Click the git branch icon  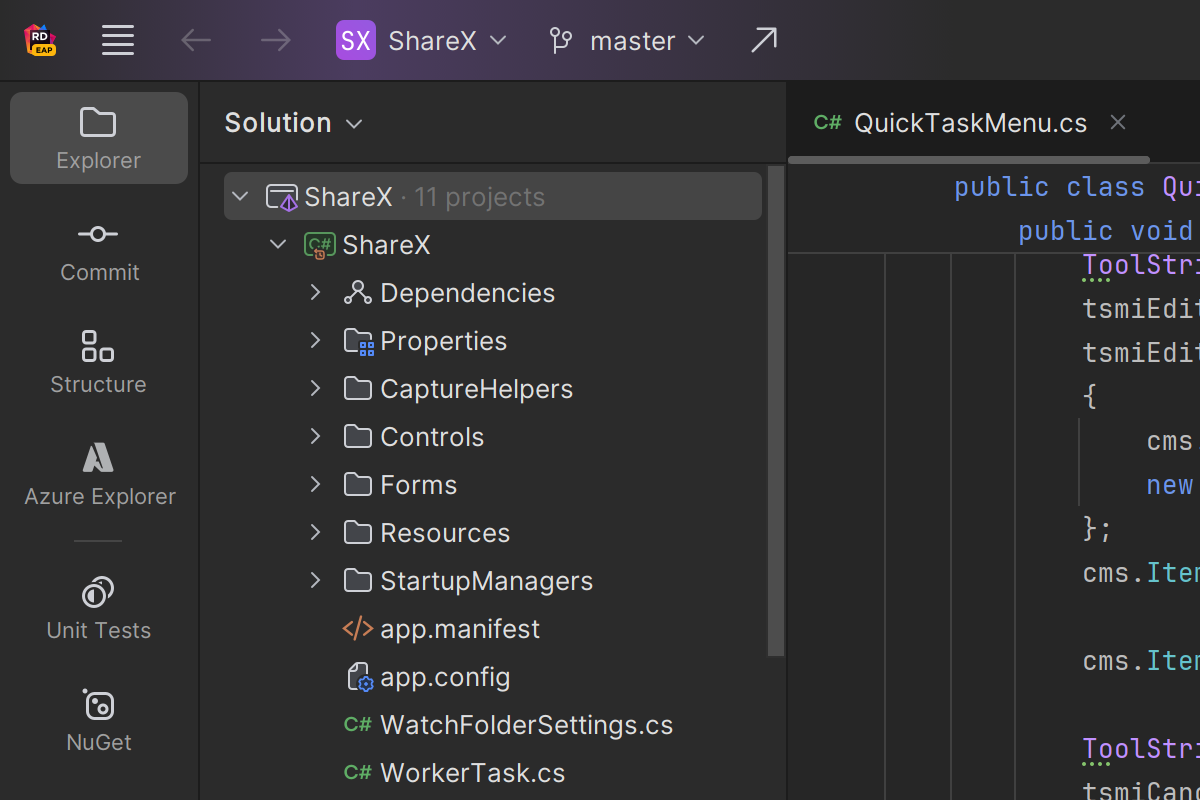click(561, 41)
